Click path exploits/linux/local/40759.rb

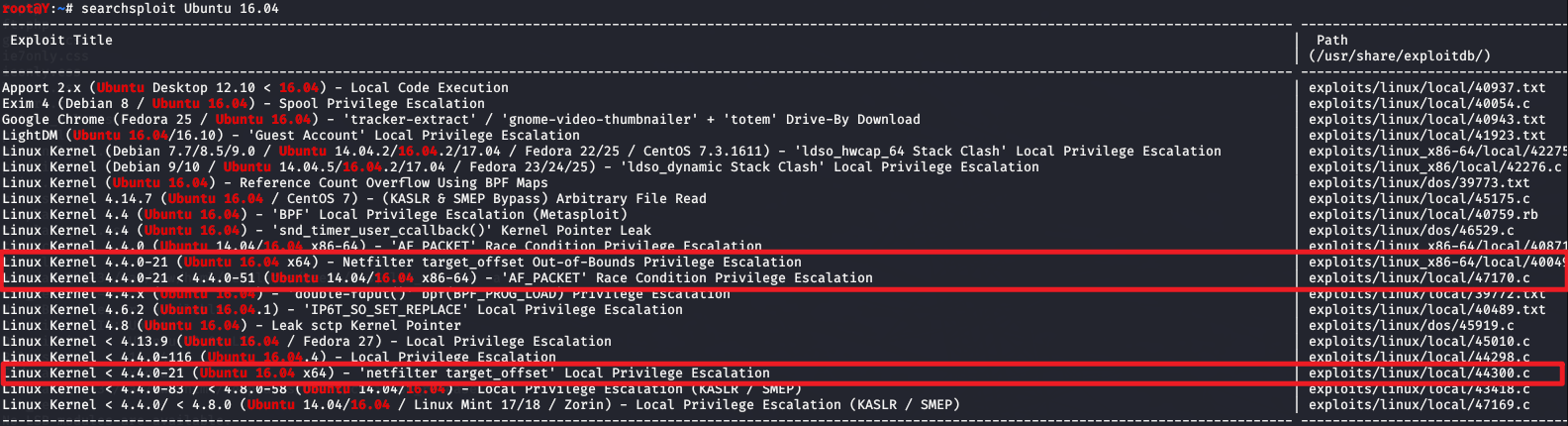(1423, 215)
